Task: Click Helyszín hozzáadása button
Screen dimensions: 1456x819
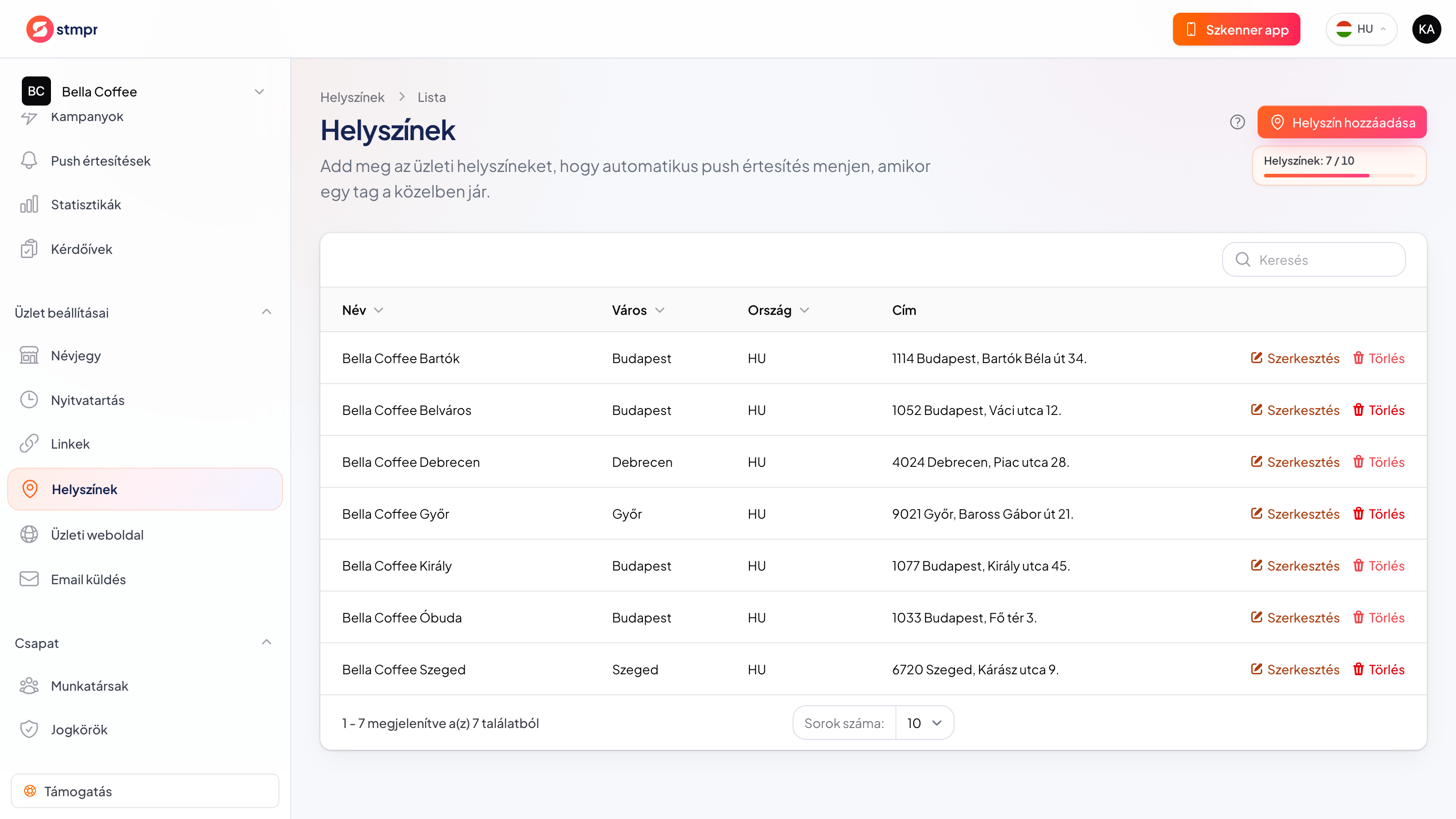Action: point(1342,122)
